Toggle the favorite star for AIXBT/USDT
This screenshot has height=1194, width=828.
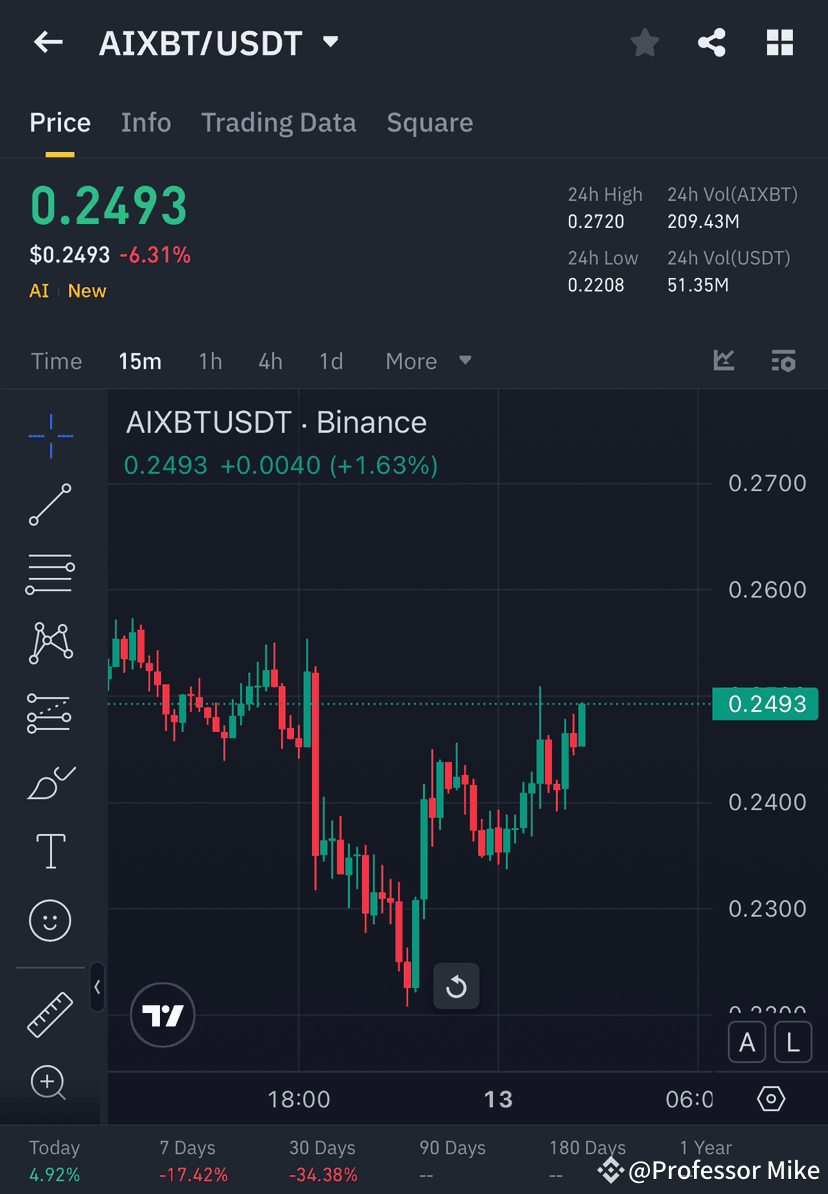(644, 42)
